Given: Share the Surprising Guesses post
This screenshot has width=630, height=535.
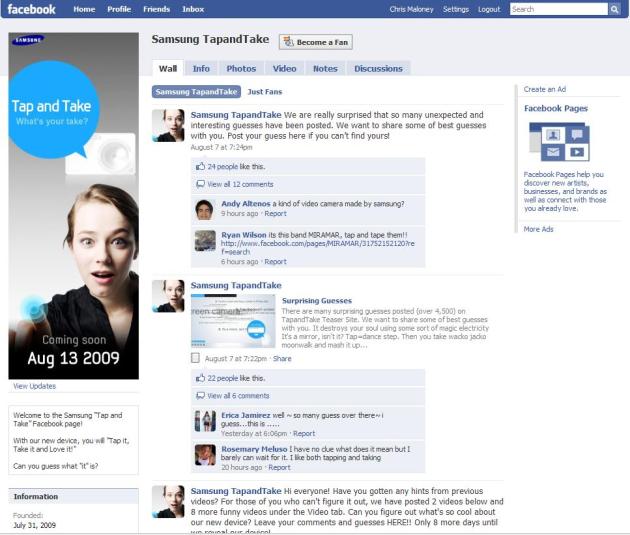Looking at the screenshot, I should 282,358.
